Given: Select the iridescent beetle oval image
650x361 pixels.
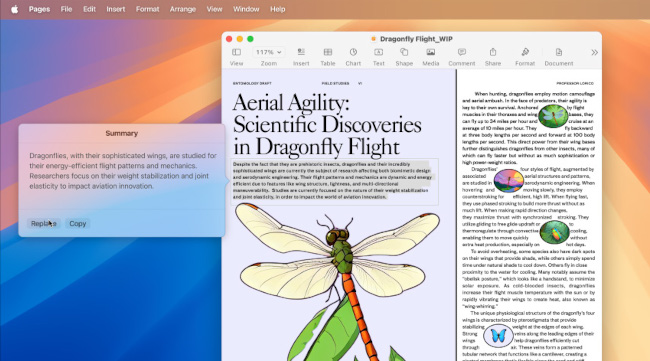Looking at the screenshot, I should pos(555,233).
